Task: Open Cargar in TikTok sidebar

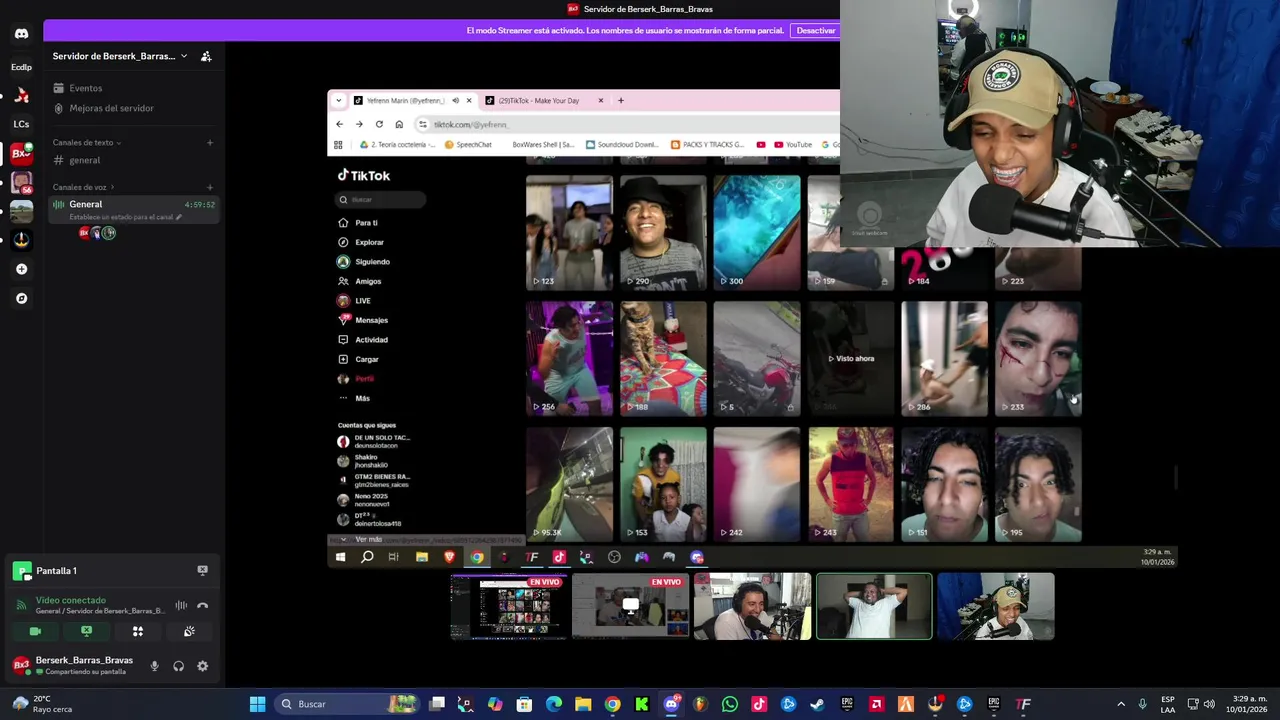Action: pos(367,359)
